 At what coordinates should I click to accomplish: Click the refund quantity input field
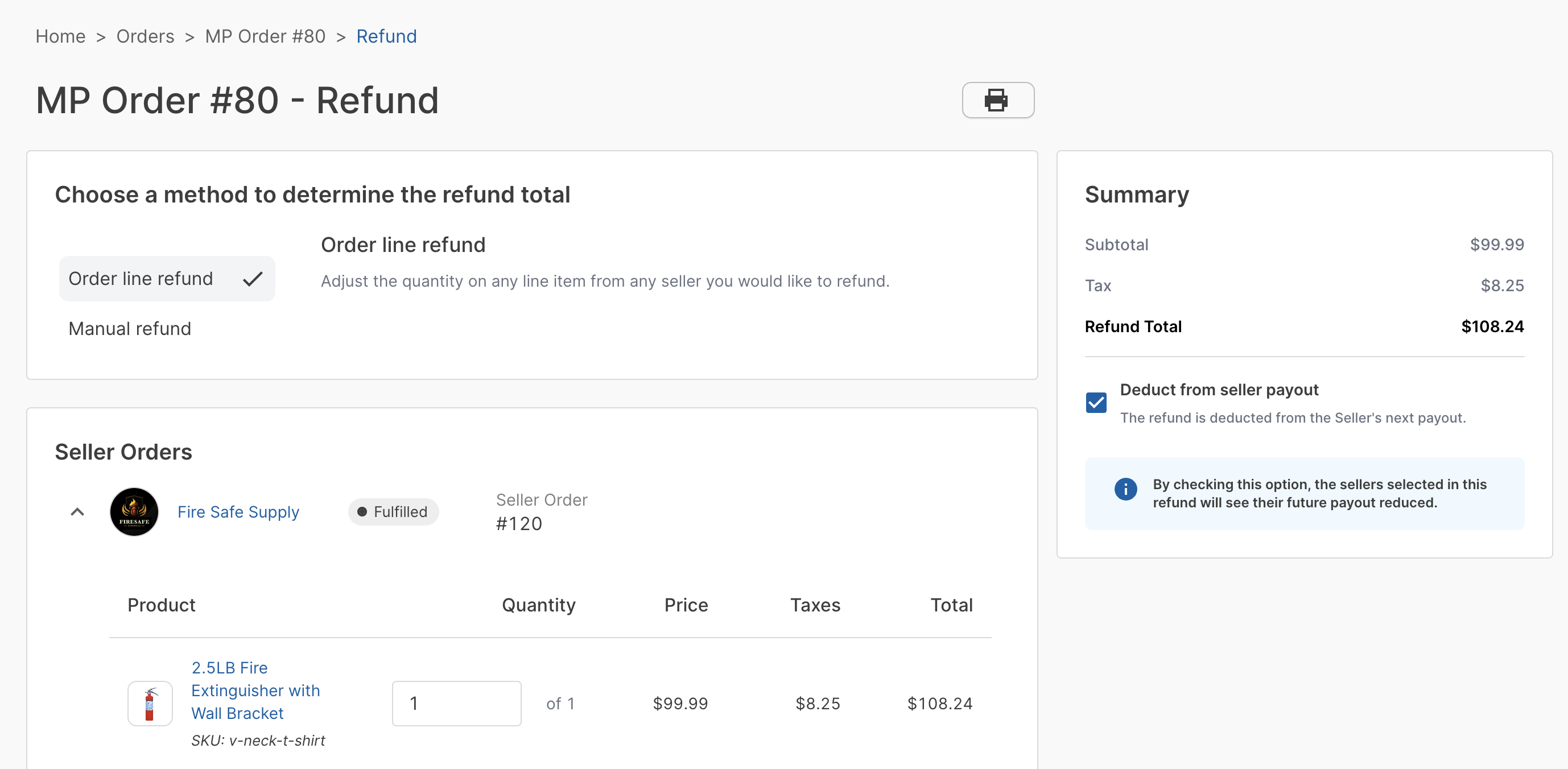coord(456,703)
